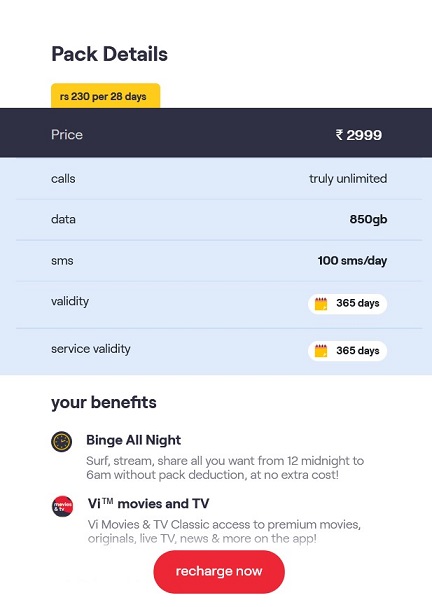Click the calendar icon in validity row

click(x=321, y=304)
